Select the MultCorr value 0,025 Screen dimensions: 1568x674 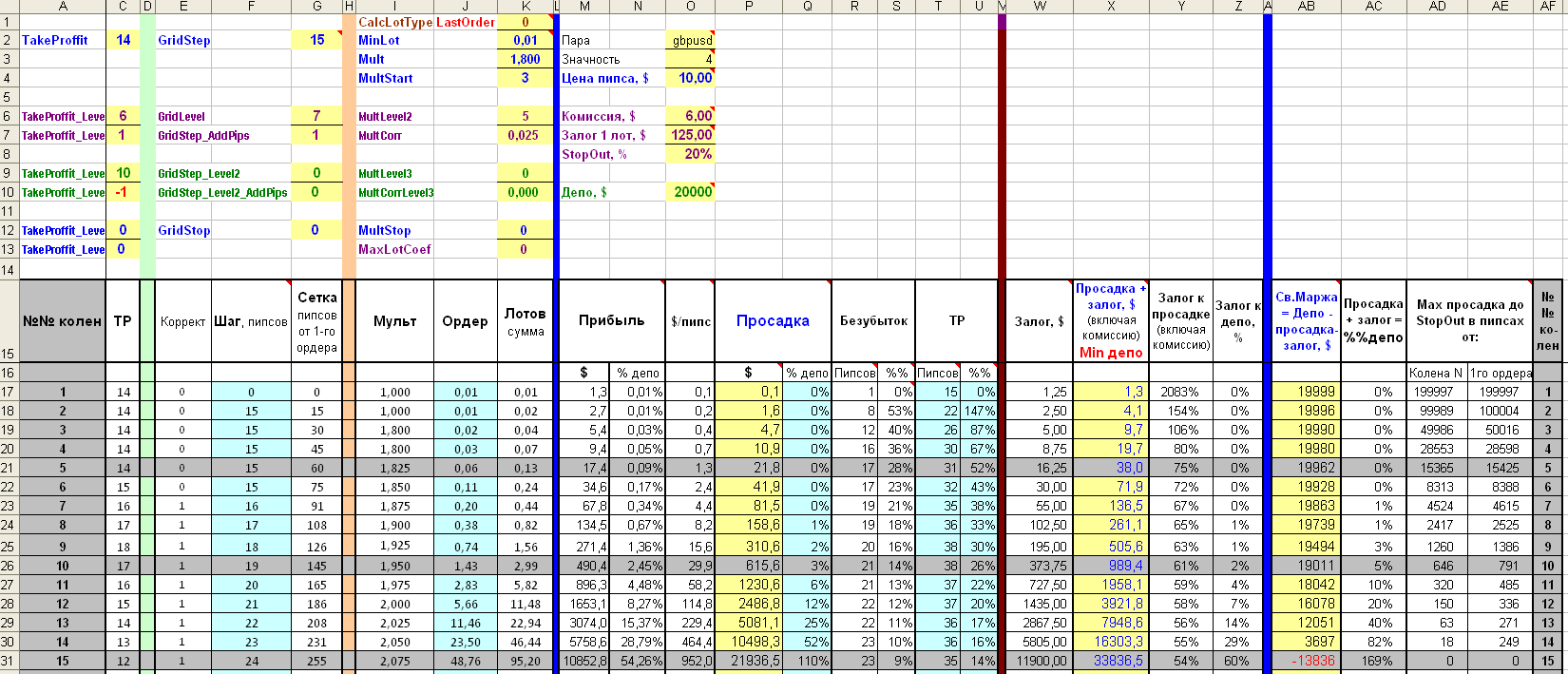click(x=525, y=135)
